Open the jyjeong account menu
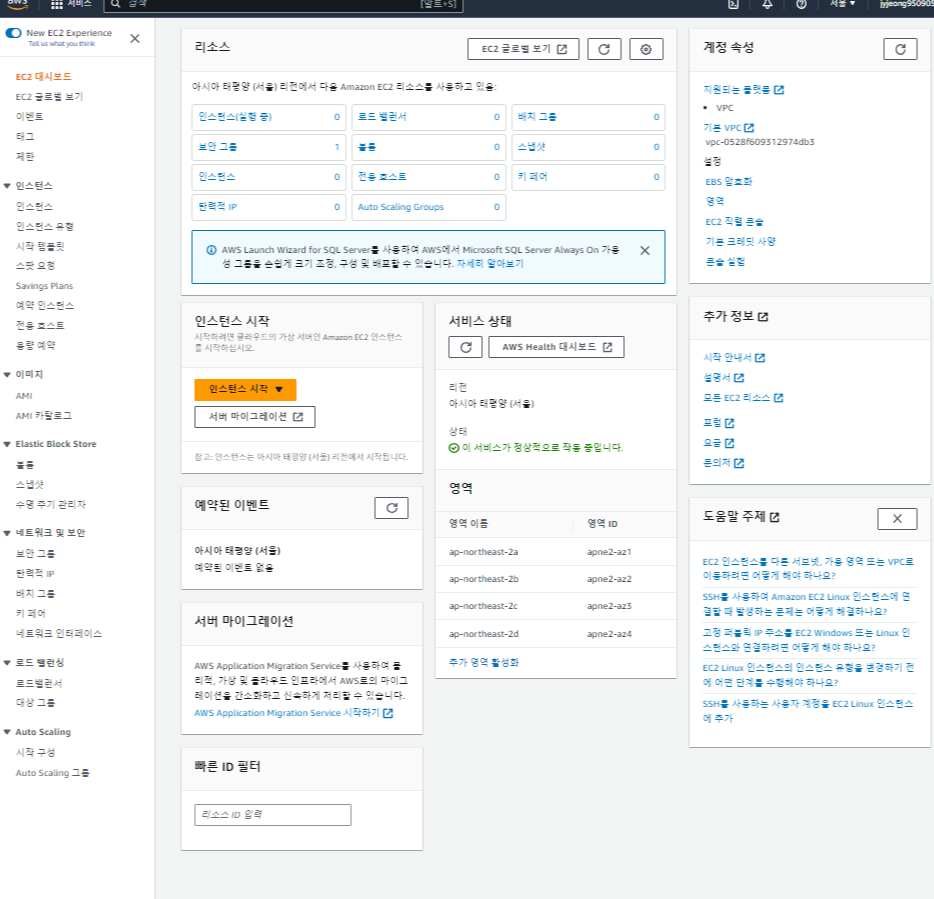This screenshot has width=934, height=899. tap(907, 4)
